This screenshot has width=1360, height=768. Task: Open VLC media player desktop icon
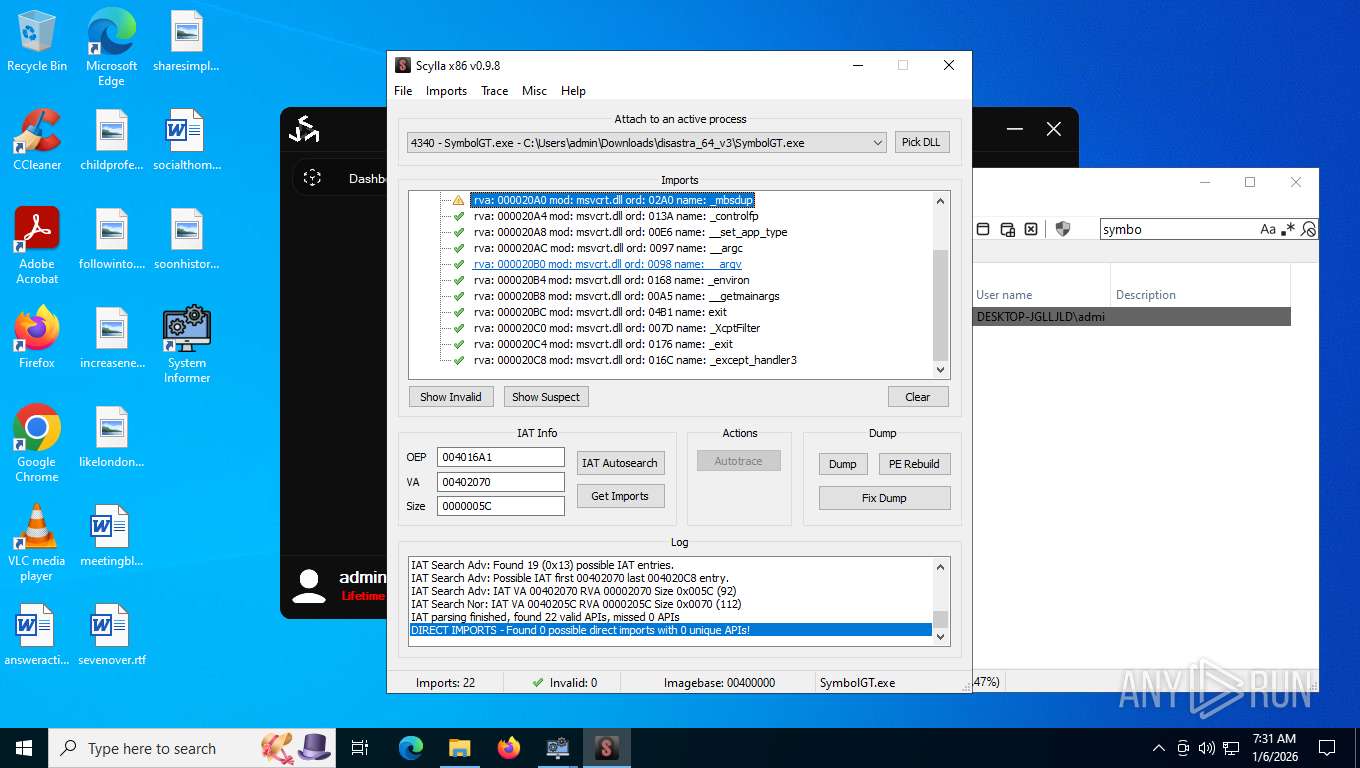[37, 543]
